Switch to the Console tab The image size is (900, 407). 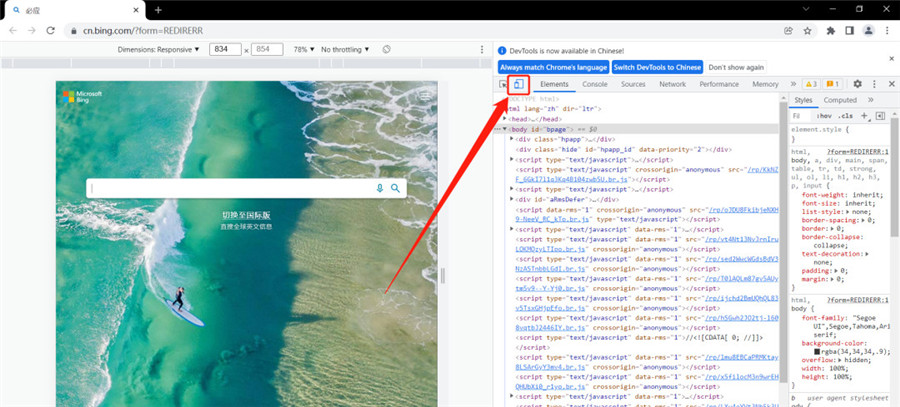point(595,84)
